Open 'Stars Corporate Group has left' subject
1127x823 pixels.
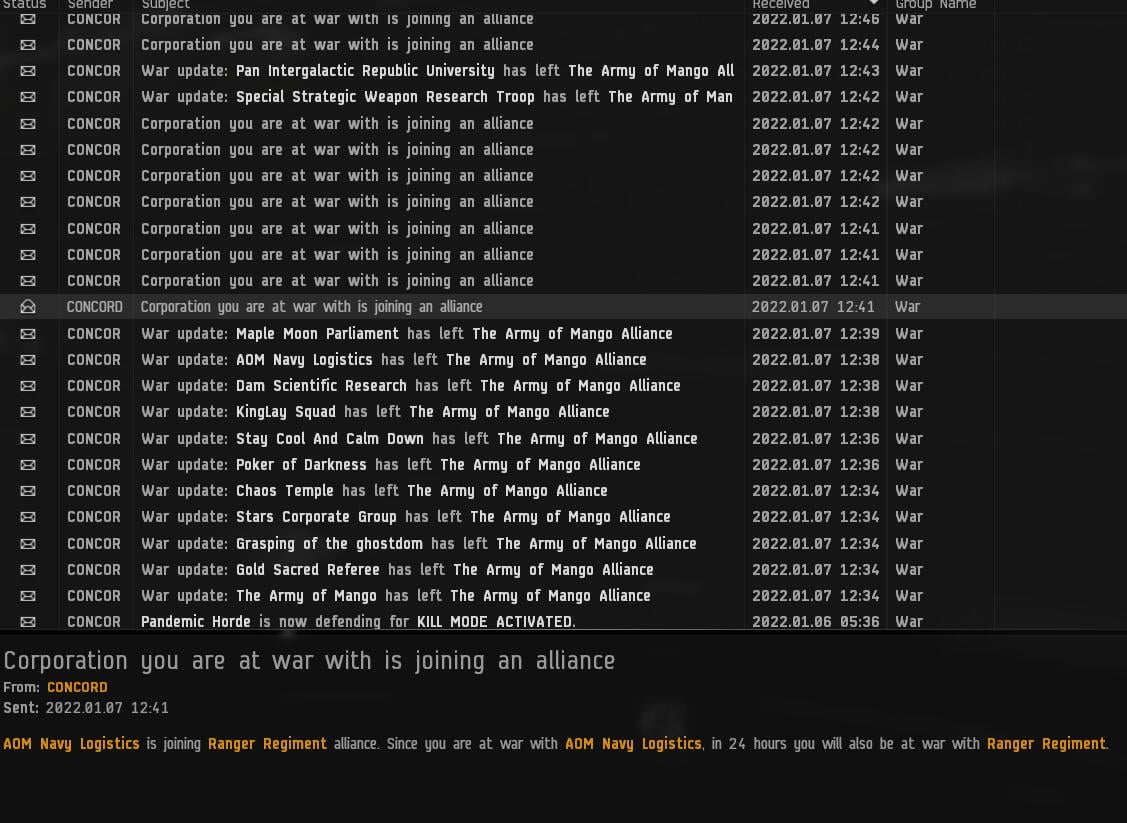tap(405, 517)
